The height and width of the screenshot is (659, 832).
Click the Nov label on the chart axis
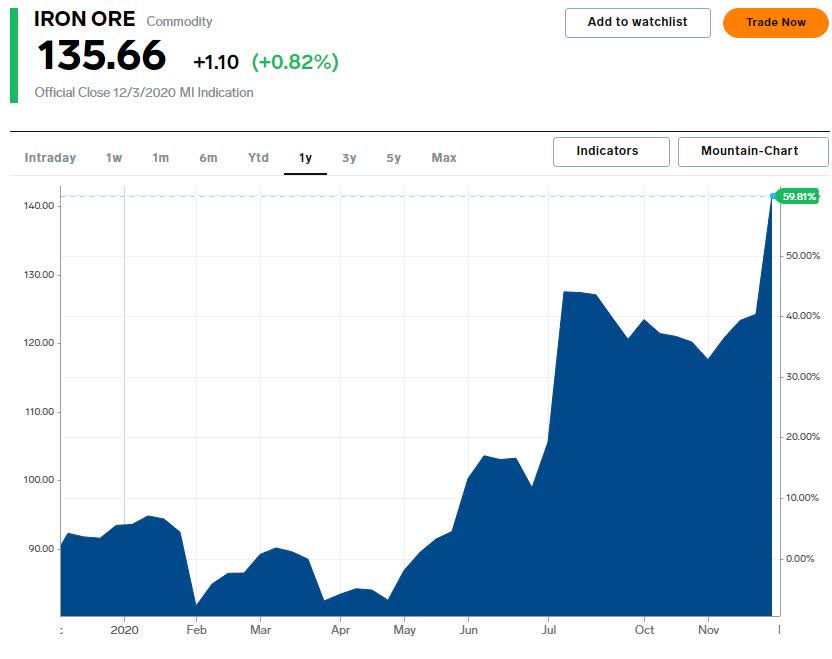click(709, 630)
